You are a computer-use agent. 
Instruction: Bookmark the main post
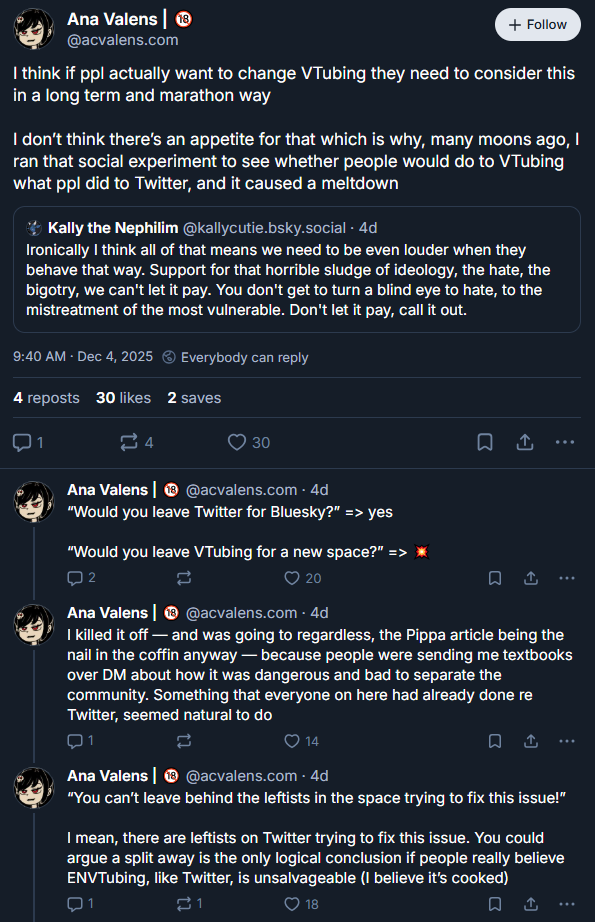click(x=484, y=442)
